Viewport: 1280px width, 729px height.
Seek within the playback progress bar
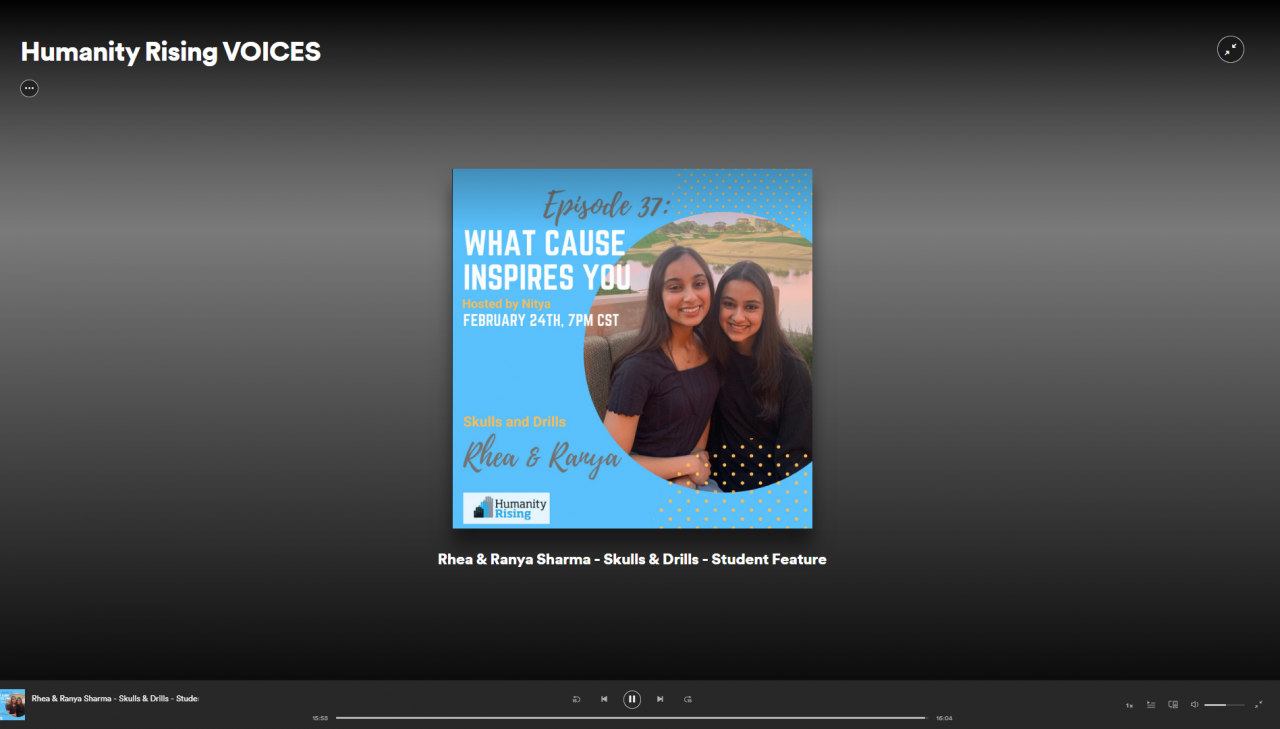[631, 717]
